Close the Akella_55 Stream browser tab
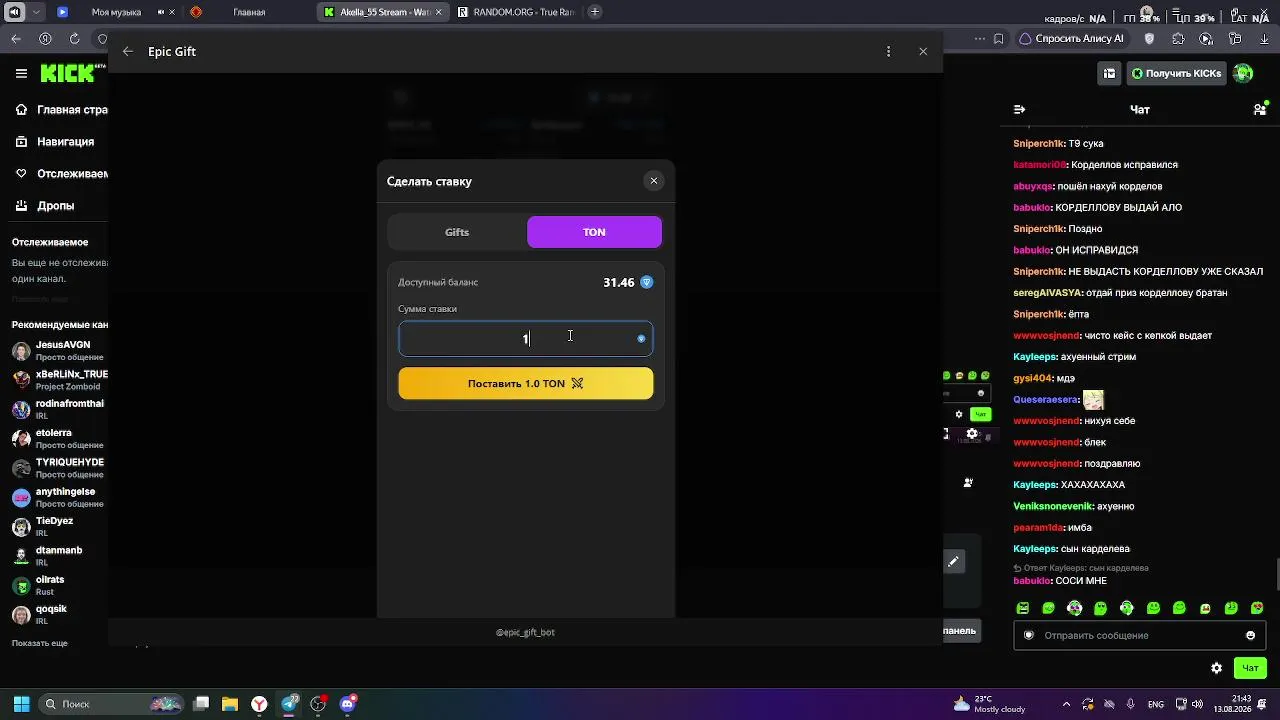Image resolution: width=1280 pixels, height=720 pixels. point(438,12)
